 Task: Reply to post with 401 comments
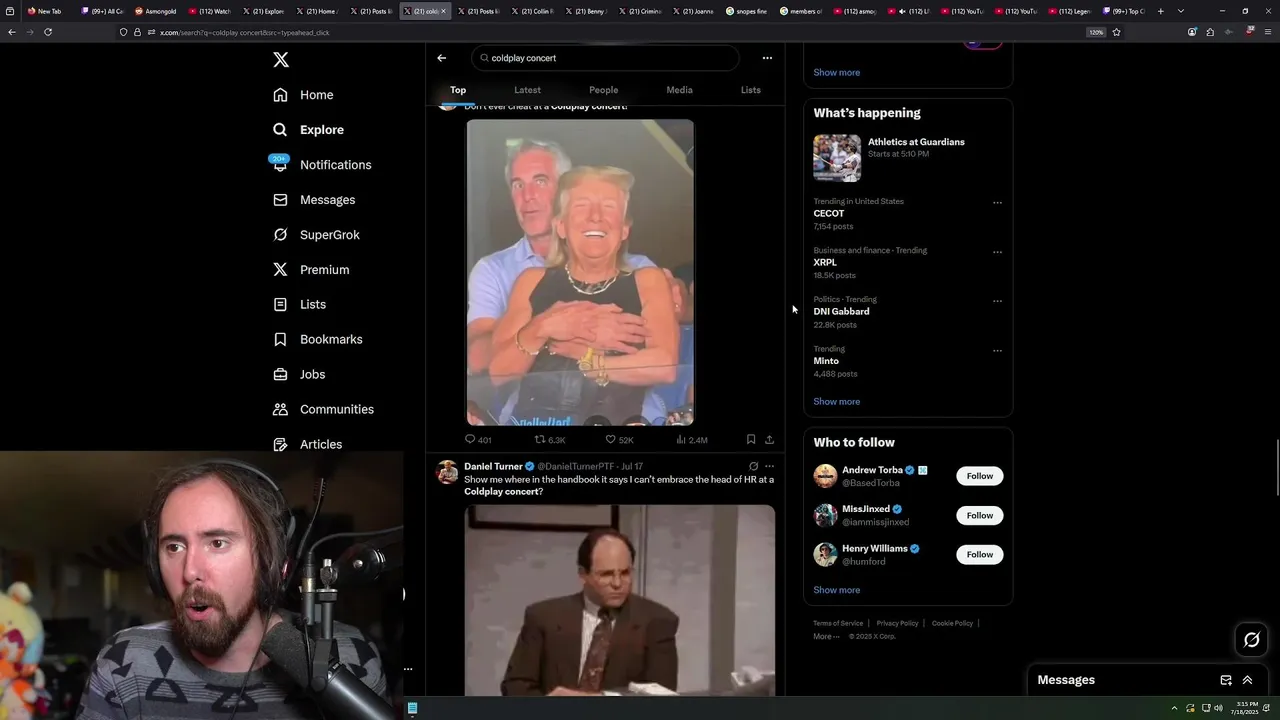[x=478, y=440]
